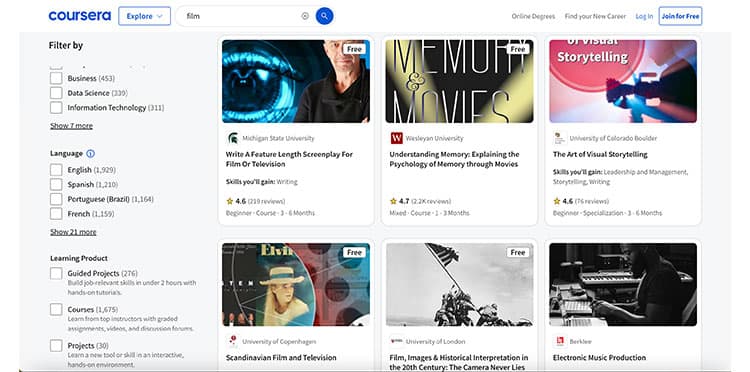Tick the French language checkbox

56,214
